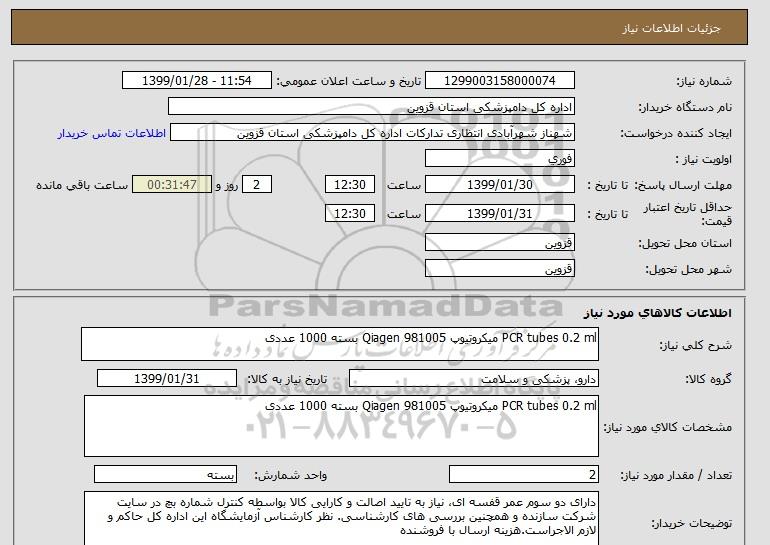The width and height of the screenshot is (770, 545).
Task: Click the مهلت ارسال پاسخ label
Action: (683, 185)
